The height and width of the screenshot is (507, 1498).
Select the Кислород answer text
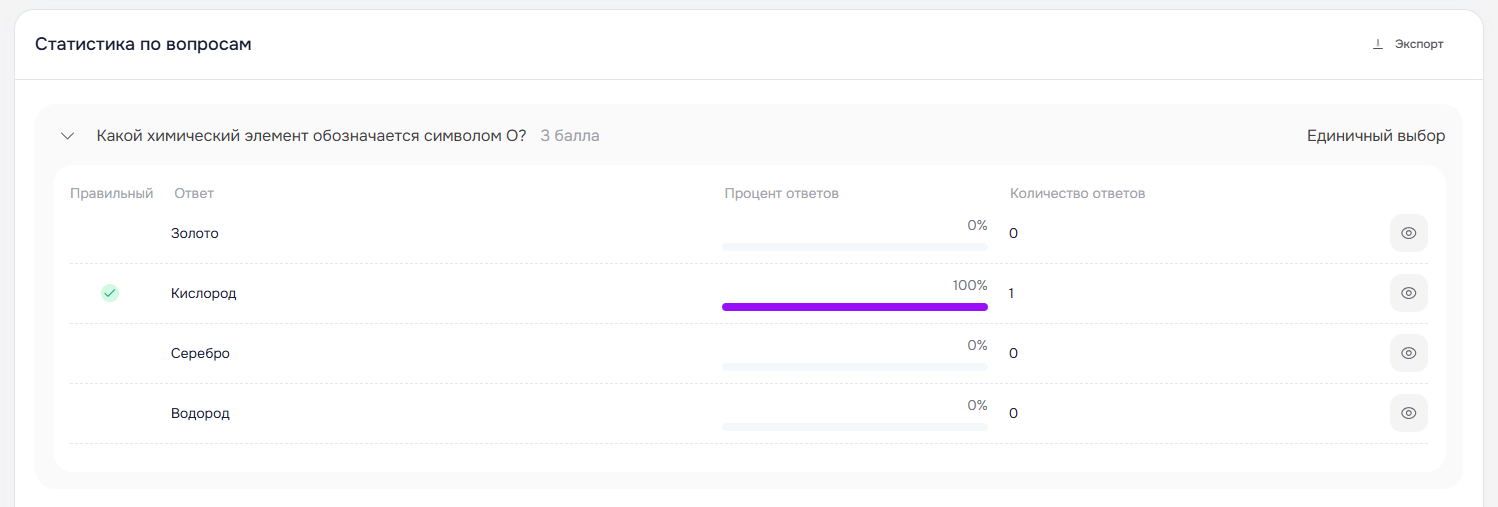tap(204, 293)
